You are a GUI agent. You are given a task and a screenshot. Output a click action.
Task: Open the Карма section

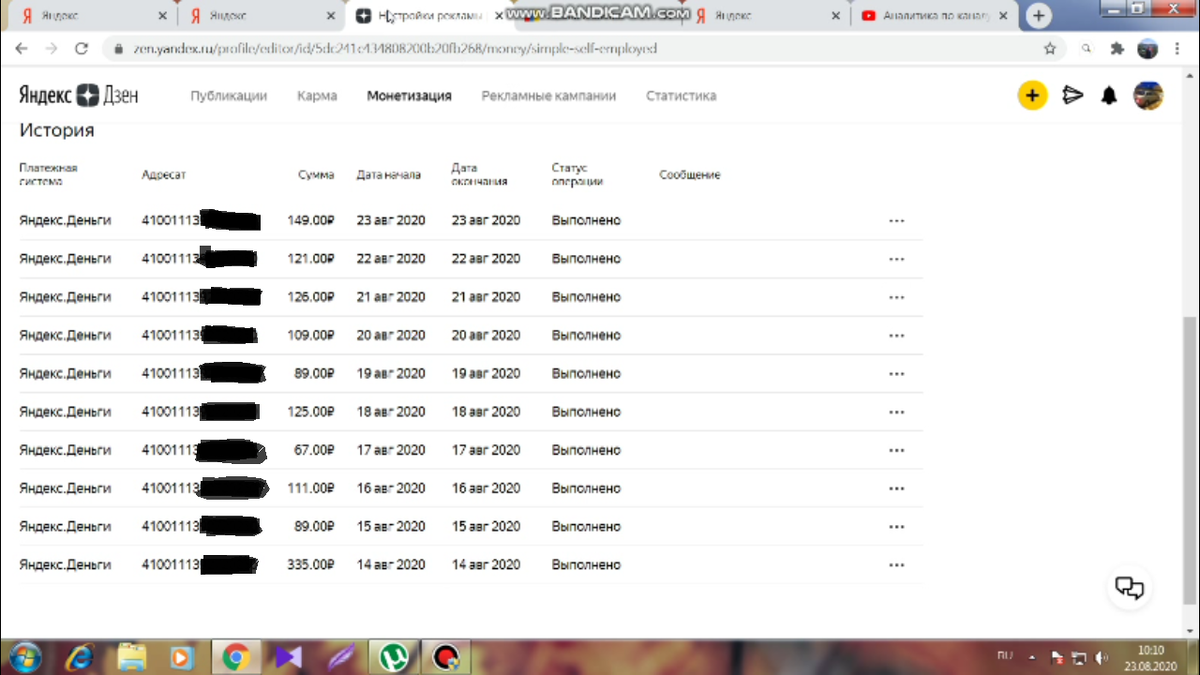[317, 96]
